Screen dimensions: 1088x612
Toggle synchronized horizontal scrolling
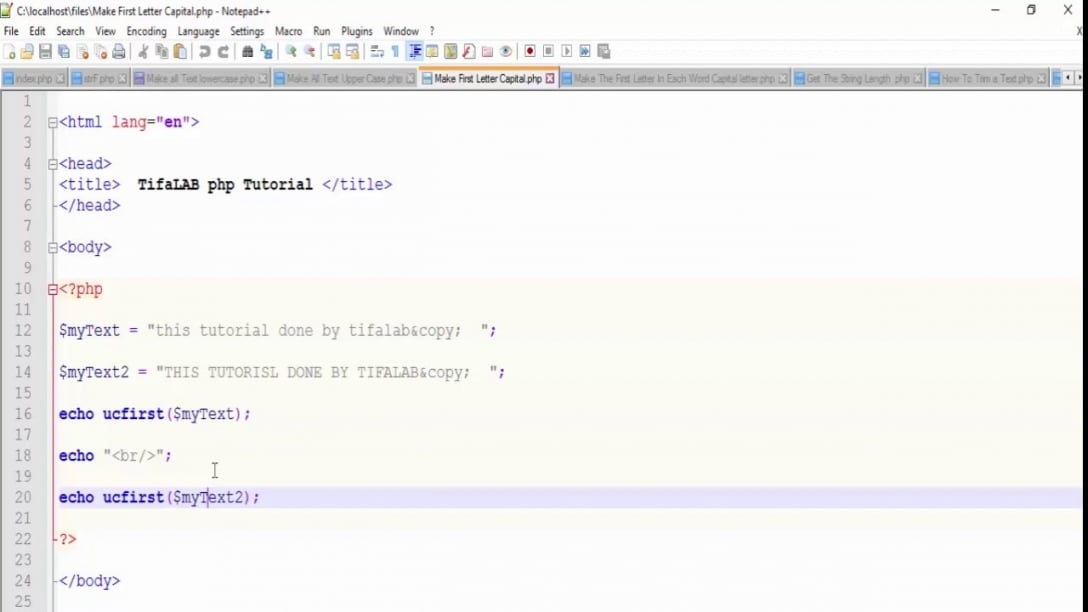[x=352, y=51]
